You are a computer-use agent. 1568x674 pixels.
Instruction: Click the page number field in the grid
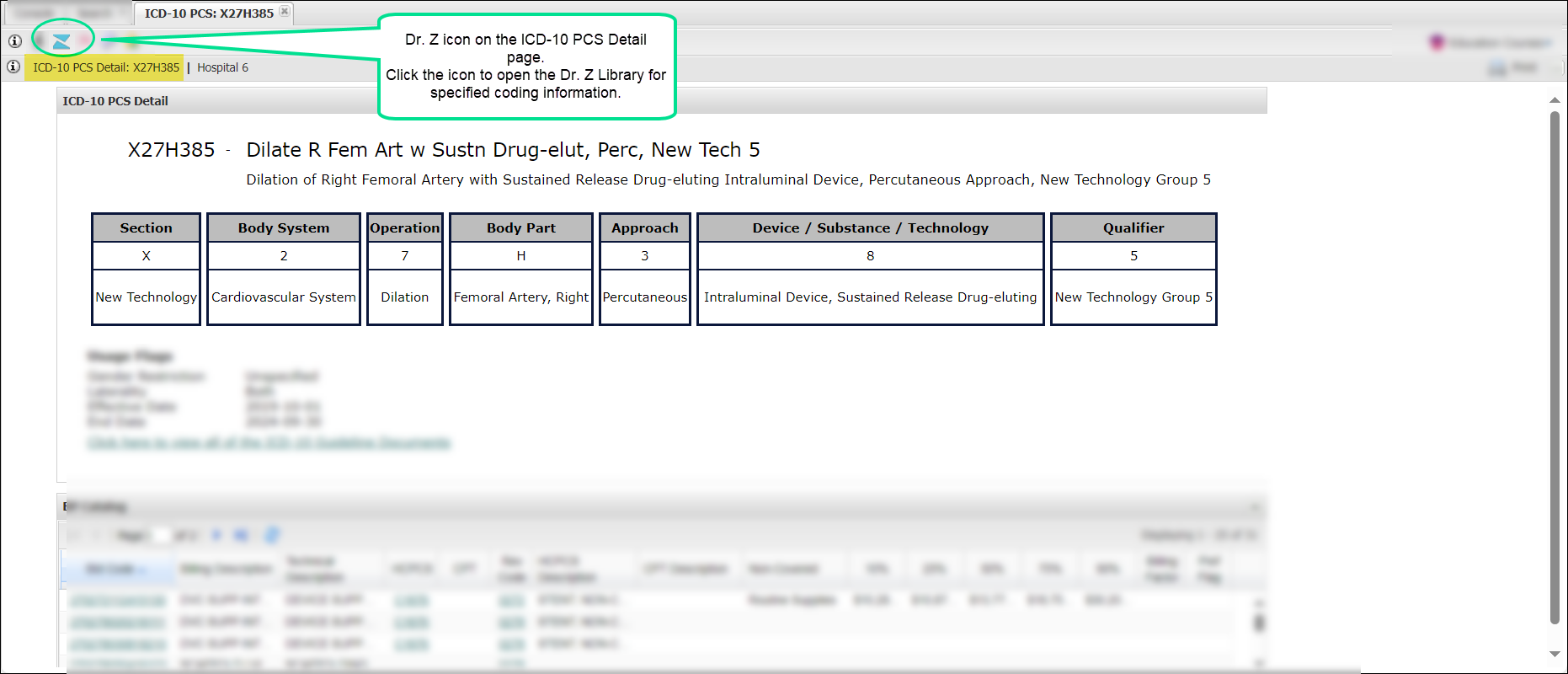[x=161, y=535]
